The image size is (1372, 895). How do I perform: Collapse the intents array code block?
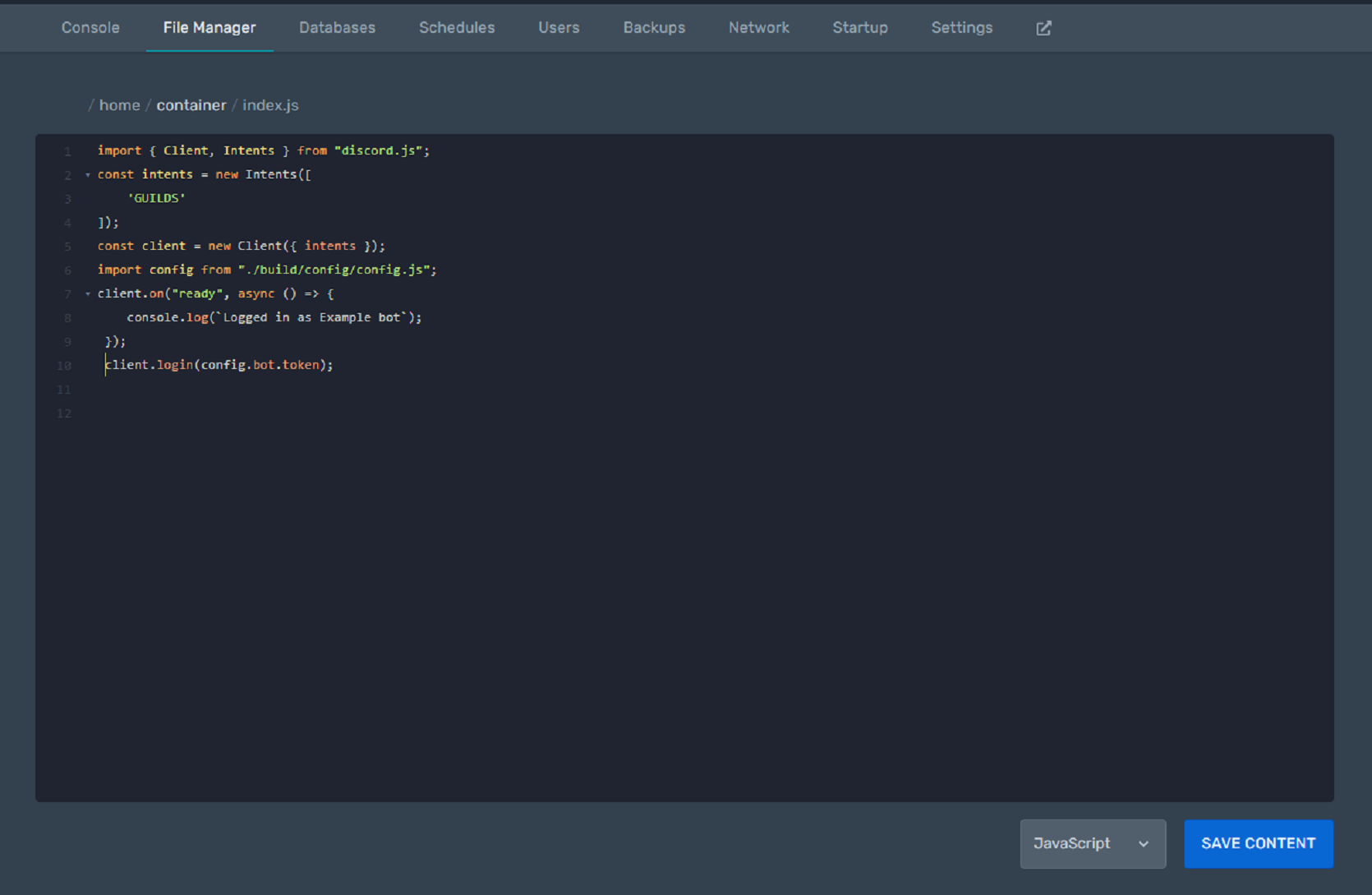pyautogui.click(x=87, y=174)
